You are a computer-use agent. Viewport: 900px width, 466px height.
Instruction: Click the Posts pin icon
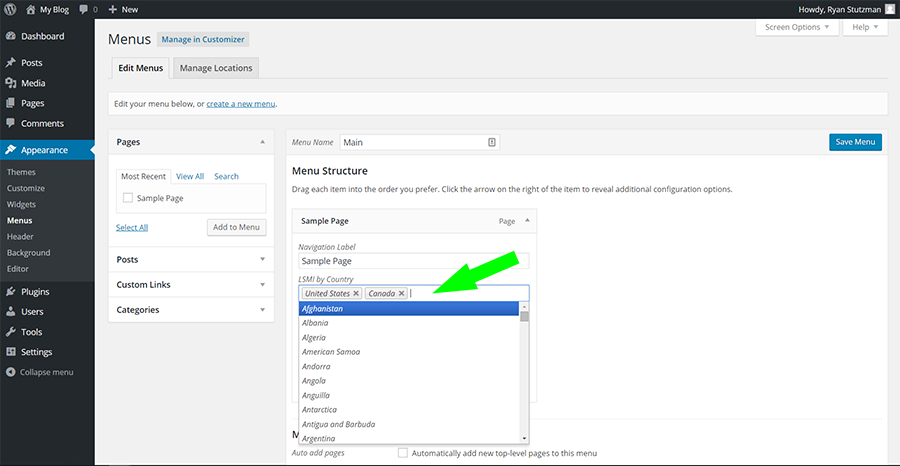(10, 63)
